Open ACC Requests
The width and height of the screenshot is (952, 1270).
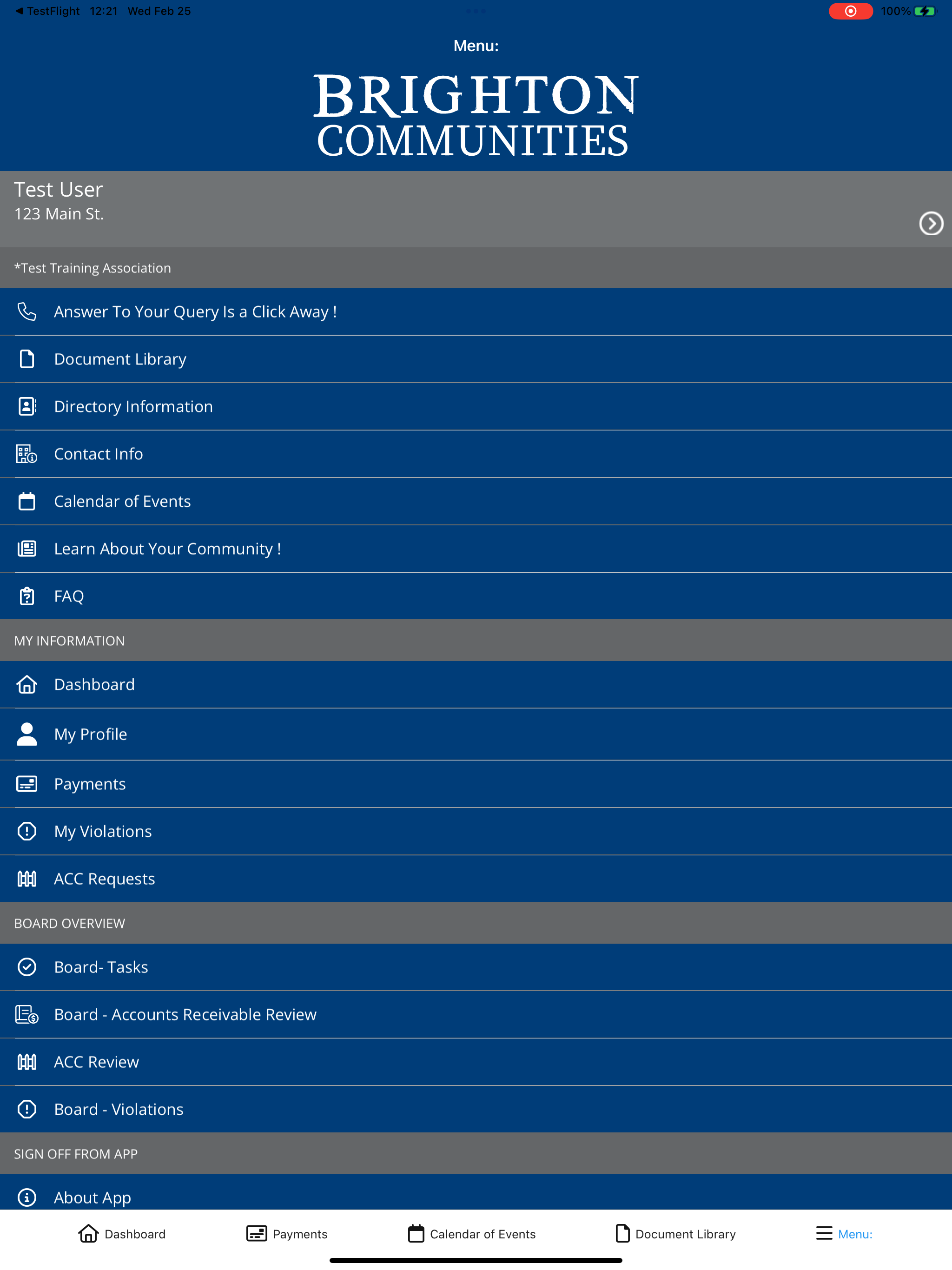coord(476,879)
